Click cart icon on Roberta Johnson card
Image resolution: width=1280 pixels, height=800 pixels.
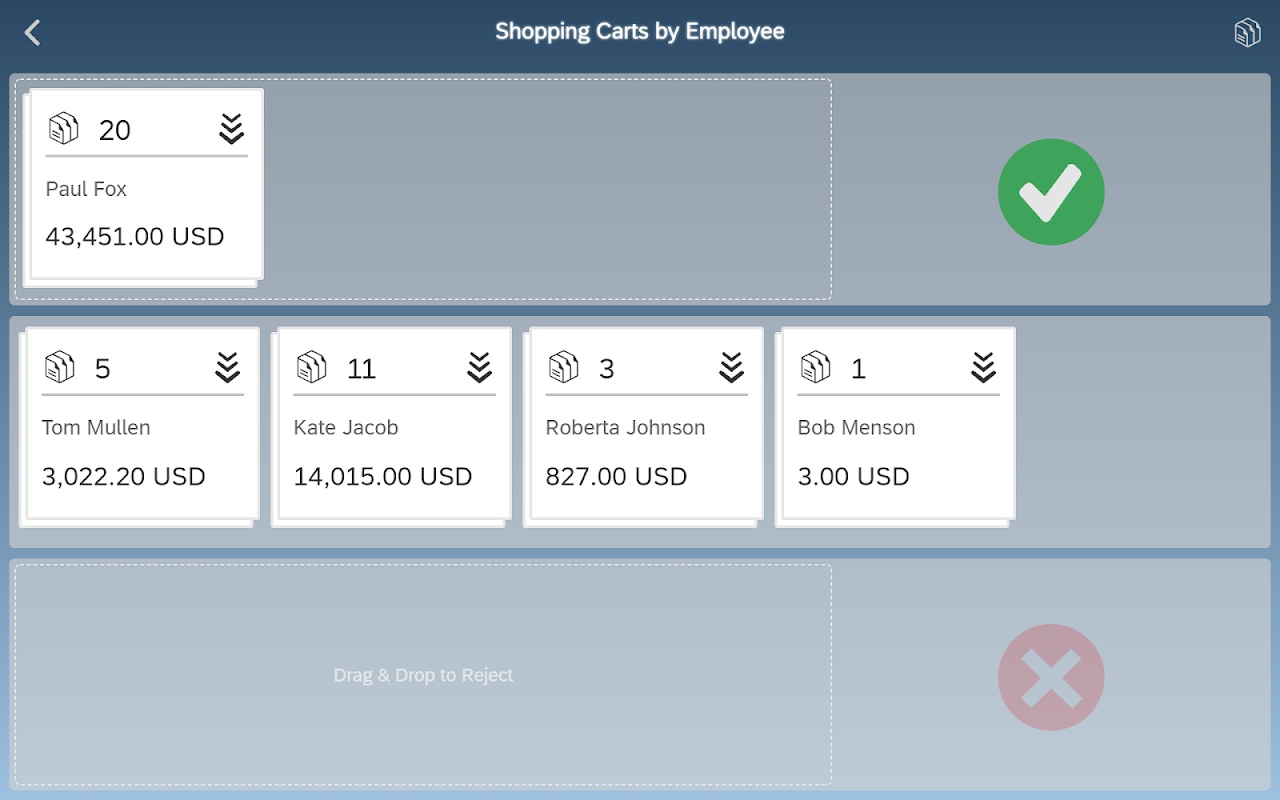point(564,368)
